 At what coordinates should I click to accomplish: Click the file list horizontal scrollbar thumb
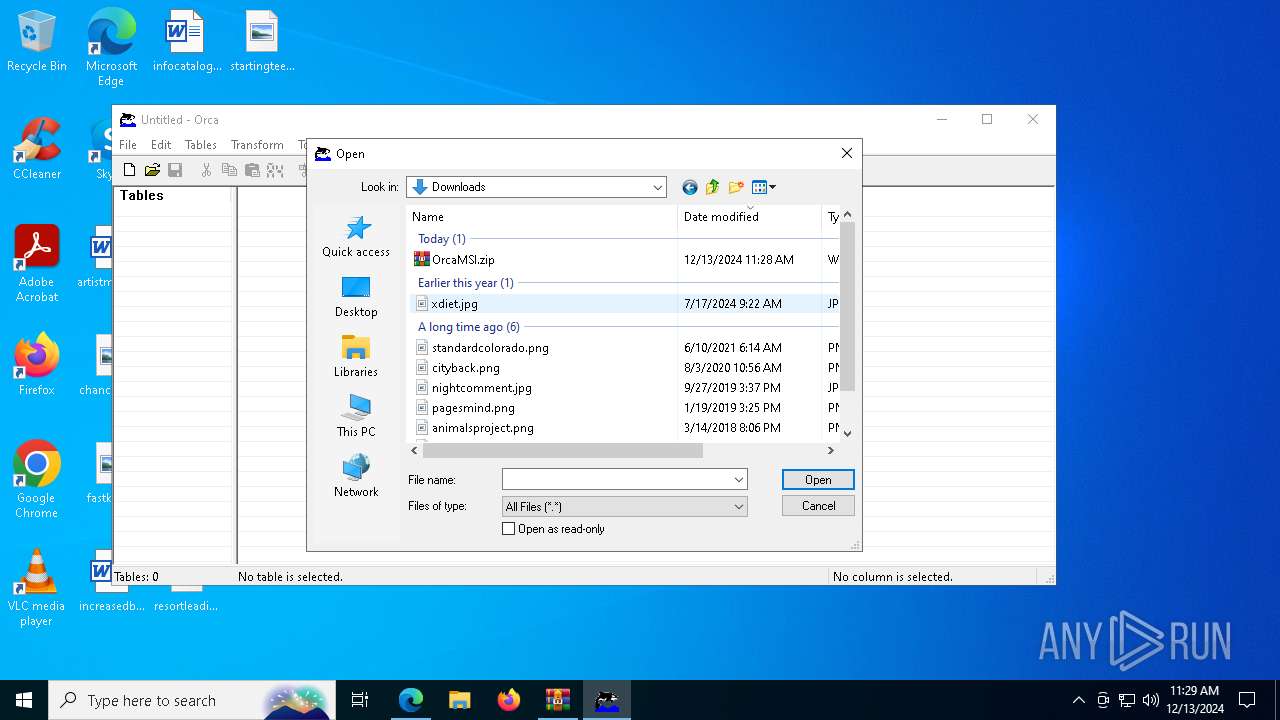pyautogui.click(x=562, y=451)
